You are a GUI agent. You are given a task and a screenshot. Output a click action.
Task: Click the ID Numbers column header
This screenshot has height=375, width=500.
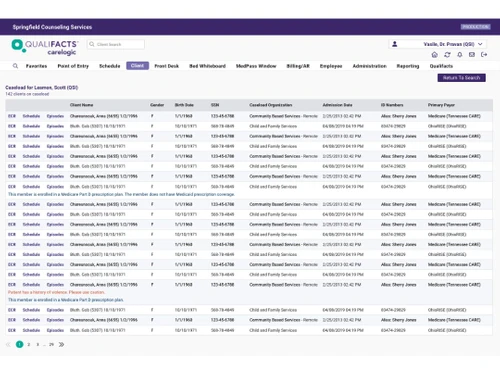click(x=392, y=105)
